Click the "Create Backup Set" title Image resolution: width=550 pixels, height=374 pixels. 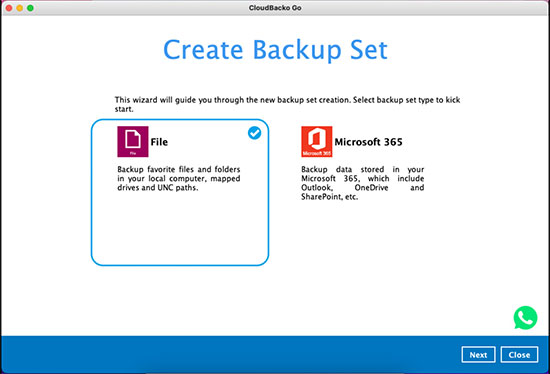pyautogui.click(x=275, y=50)
